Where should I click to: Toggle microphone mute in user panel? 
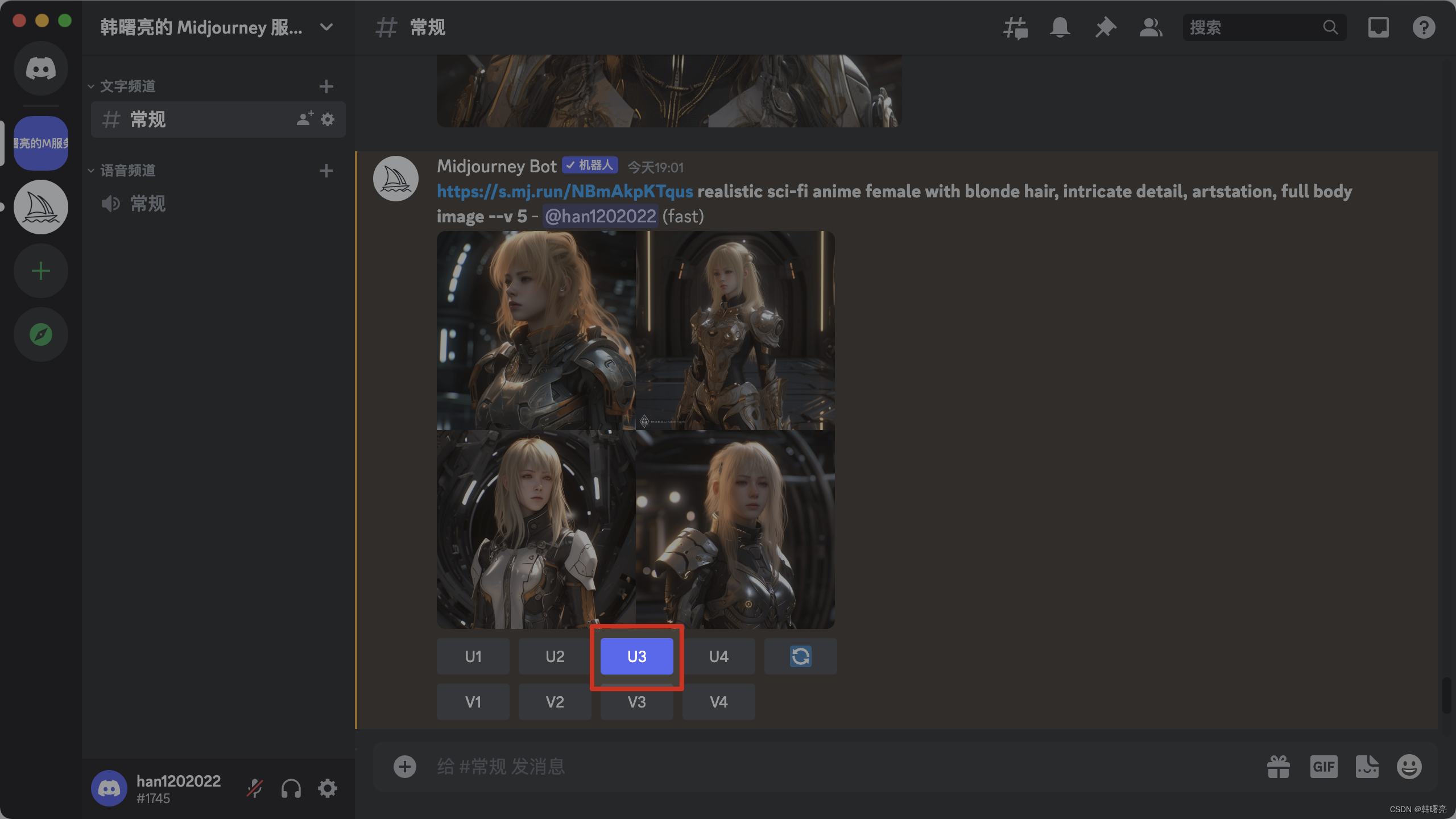[x=254, y=789]
